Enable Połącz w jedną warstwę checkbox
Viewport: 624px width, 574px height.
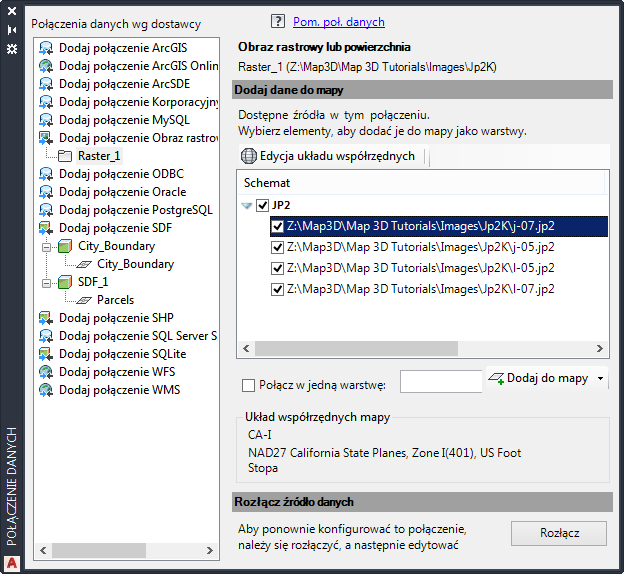point(248,385)
